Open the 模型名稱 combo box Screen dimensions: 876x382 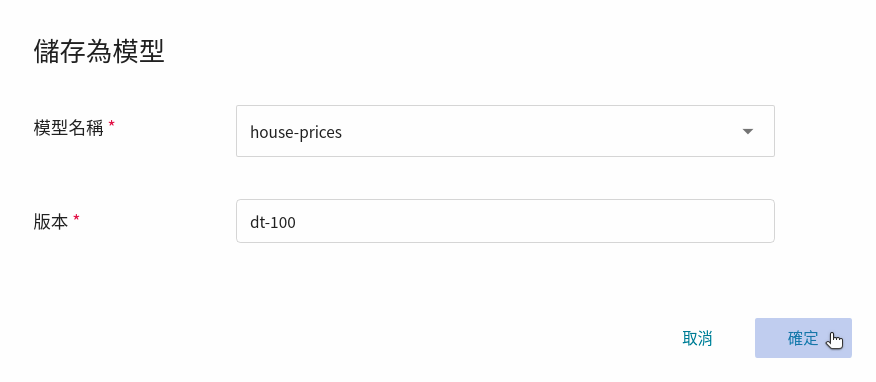[505, 131]
